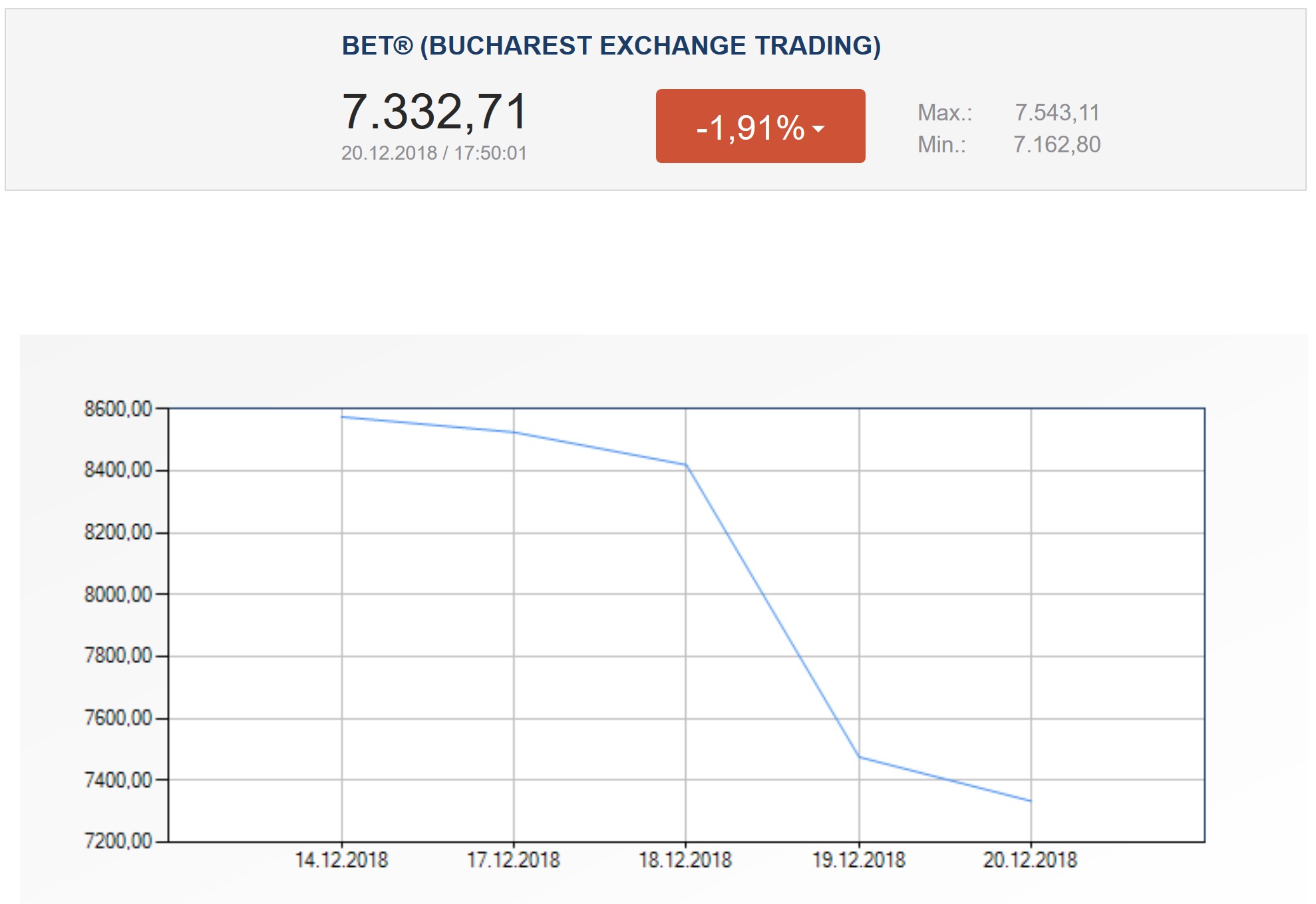
Task: Click the -1,91% red change badge
Action: point(760,126)
